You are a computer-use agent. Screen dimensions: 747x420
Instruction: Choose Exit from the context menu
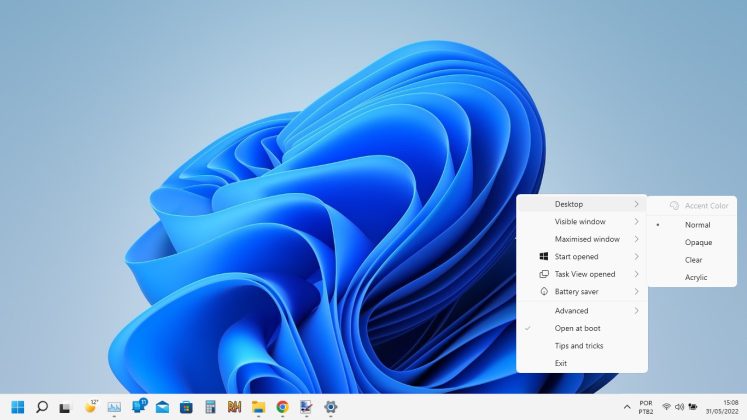582,363
